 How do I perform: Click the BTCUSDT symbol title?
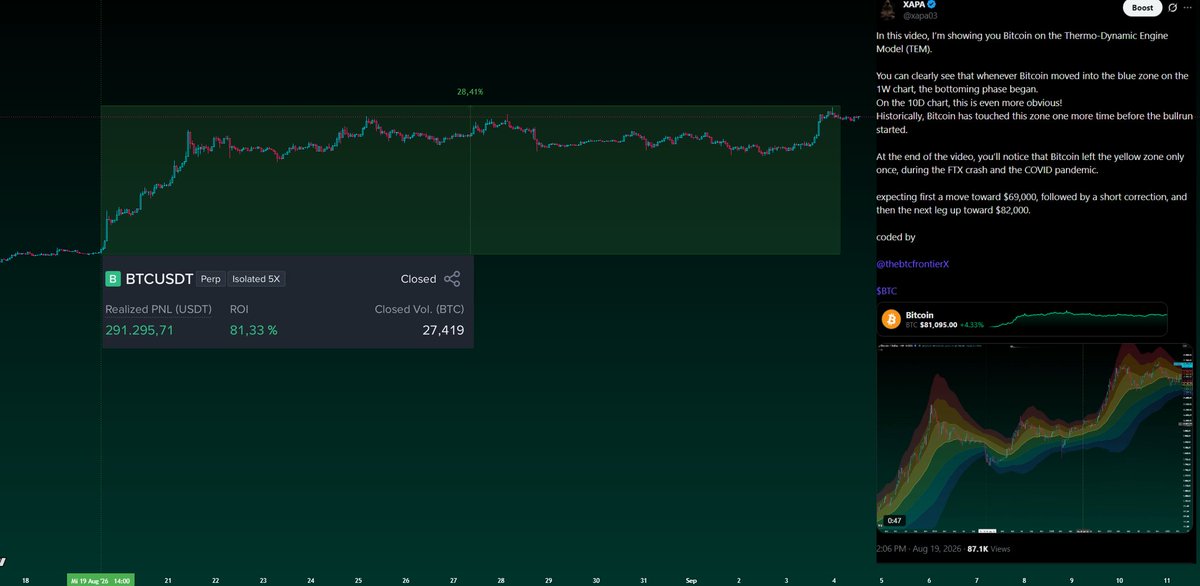coord(159,279)
